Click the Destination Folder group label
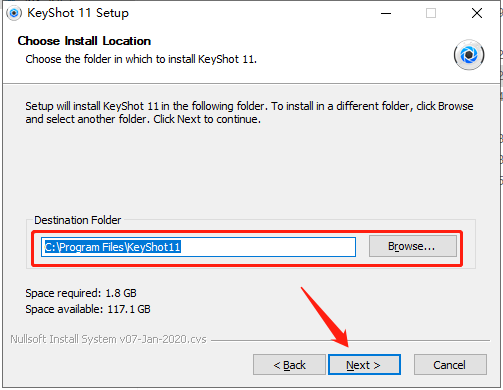503x390 pixels. pyautogui.click(x=78, y=220)
